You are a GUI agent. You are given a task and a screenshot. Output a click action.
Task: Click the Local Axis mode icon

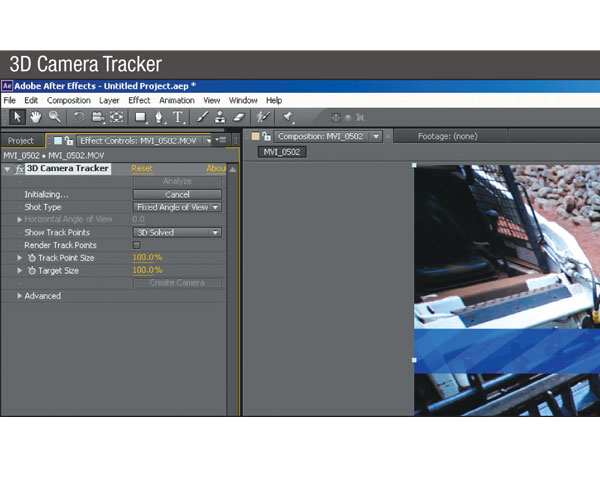(336, 118)
